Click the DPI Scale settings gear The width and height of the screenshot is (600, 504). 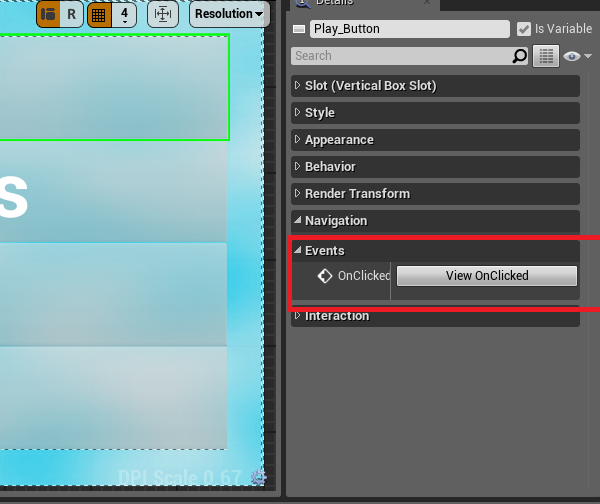click(x=259, y=477)
